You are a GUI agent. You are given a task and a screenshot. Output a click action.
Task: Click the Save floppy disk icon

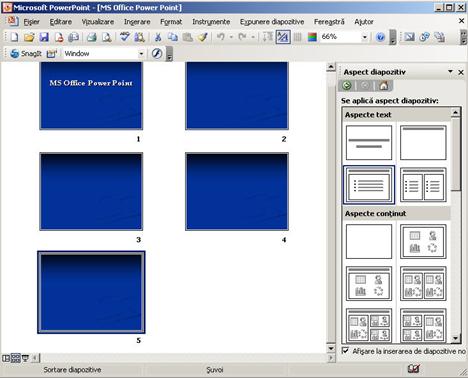tap(44, 37)
